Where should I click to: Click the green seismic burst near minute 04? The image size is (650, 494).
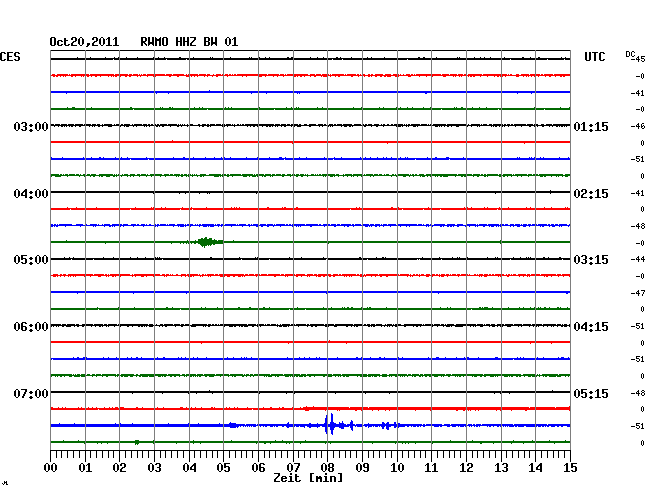click(x=207, y=242)
